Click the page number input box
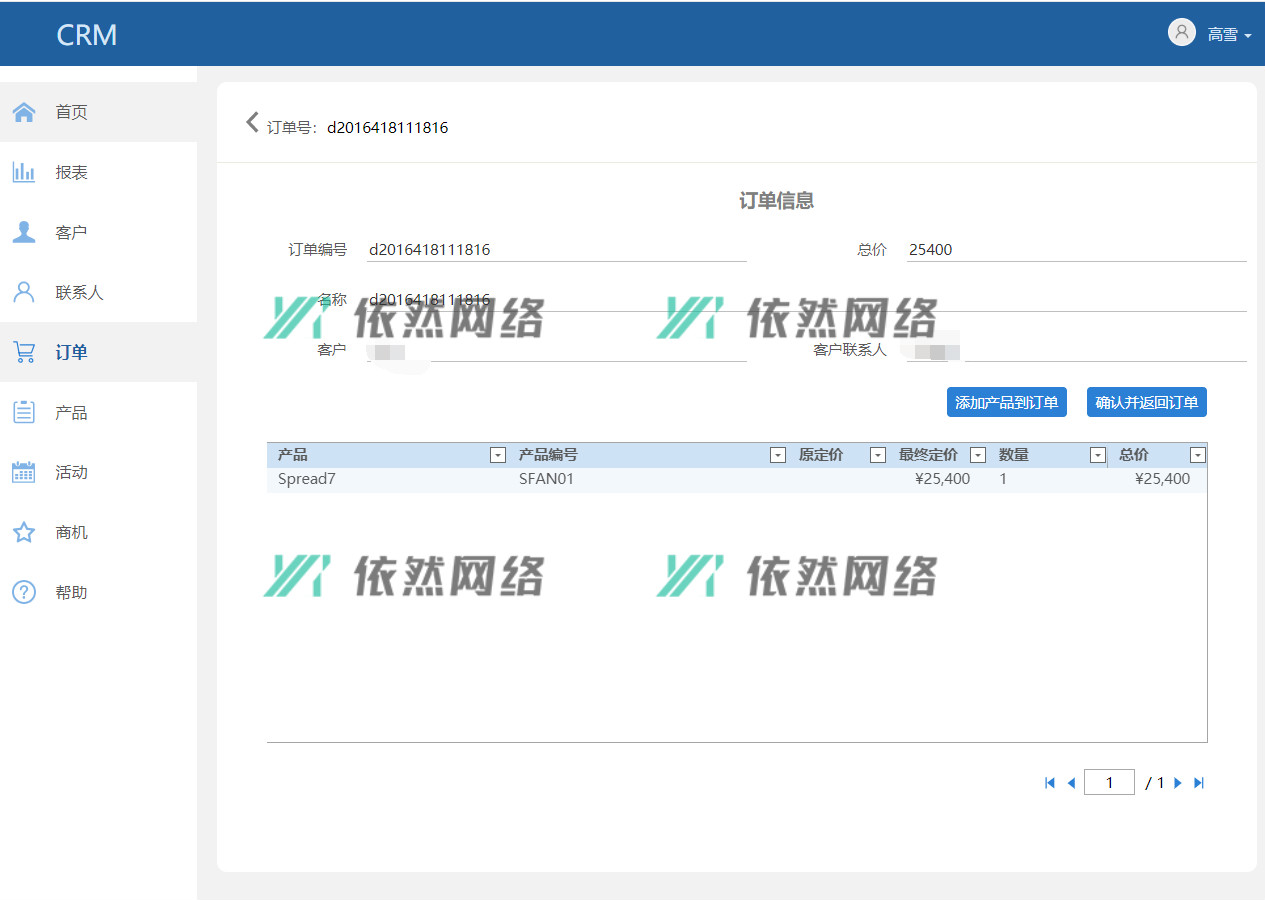 pyautogui.click(x=1109, y=783)
